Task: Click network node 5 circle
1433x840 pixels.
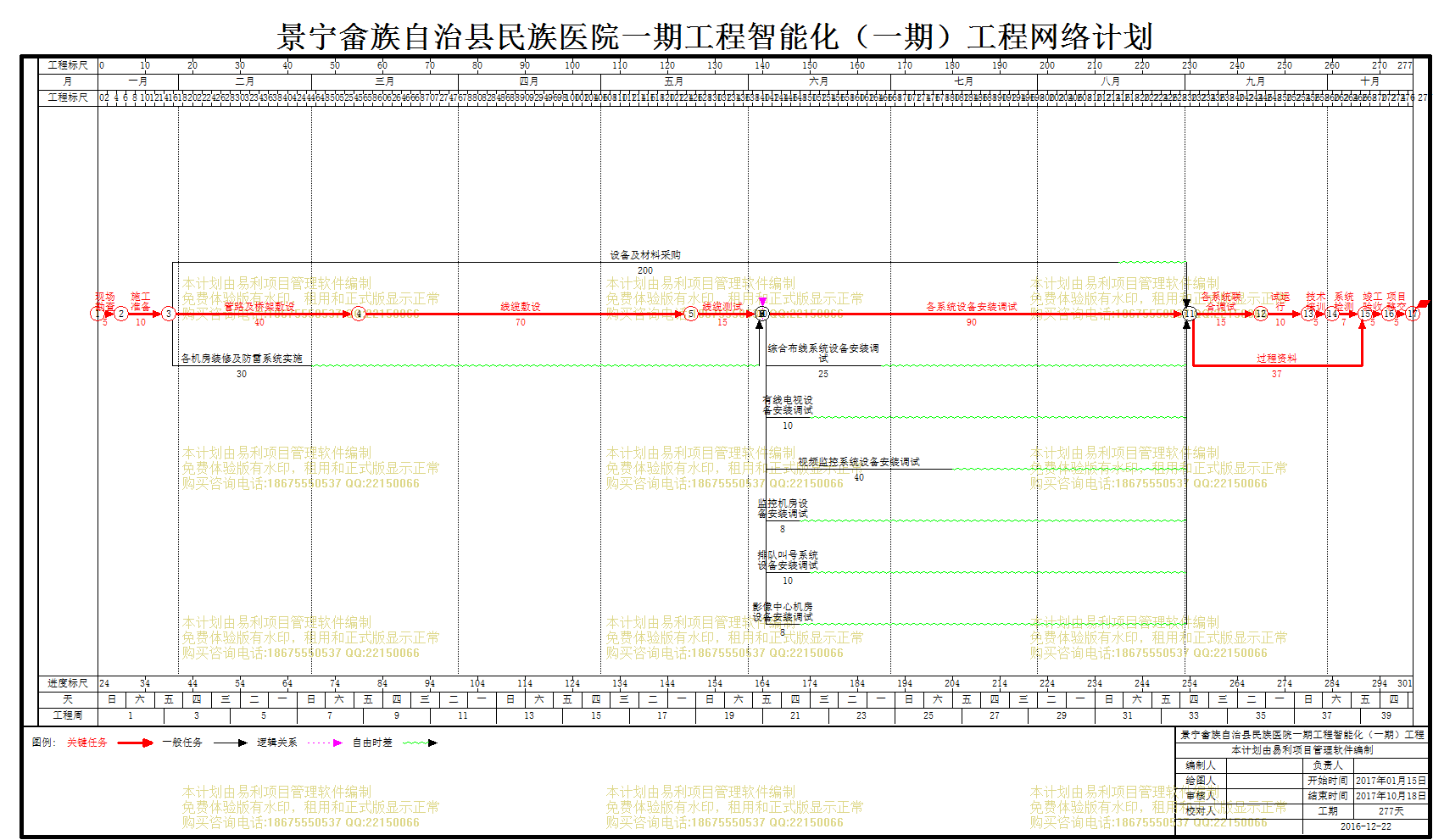Action: coord(691,314)
